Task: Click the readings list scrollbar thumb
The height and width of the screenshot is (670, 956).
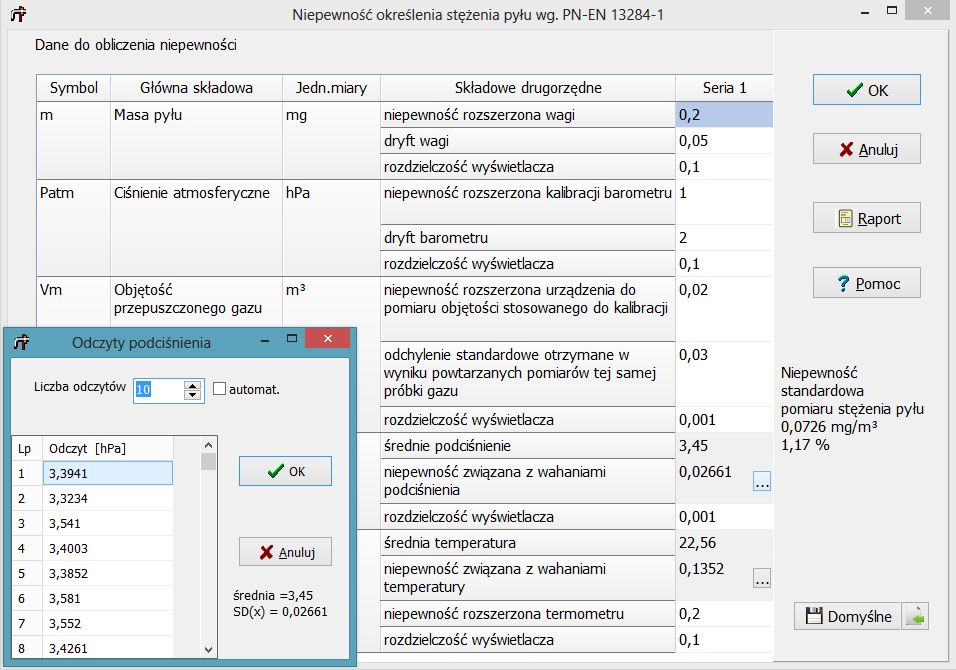Action: (x=209, y=462)
